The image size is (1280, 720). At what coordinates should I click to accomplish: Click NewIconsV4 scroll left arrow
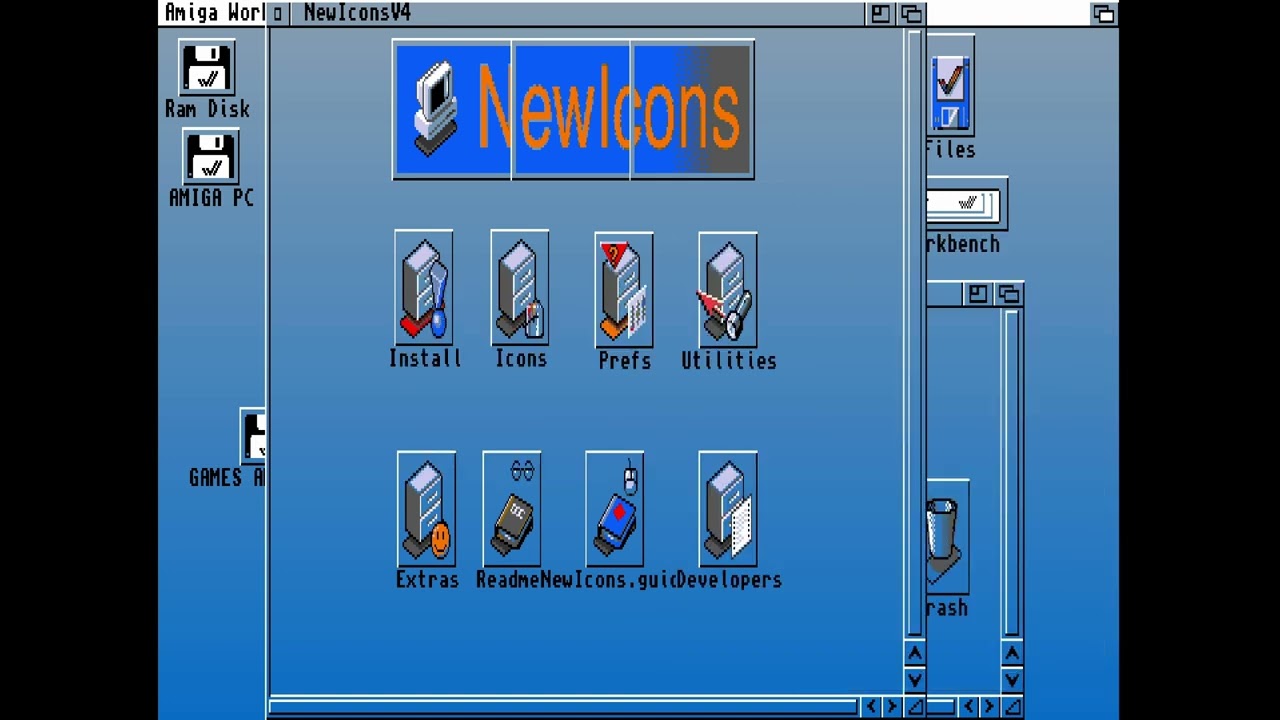click(x=870, y=707)
